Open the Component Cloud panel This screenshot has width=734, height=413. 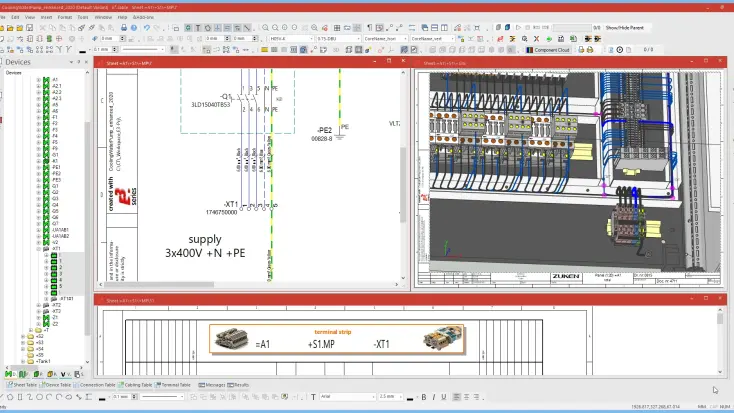tap(551, 49)
